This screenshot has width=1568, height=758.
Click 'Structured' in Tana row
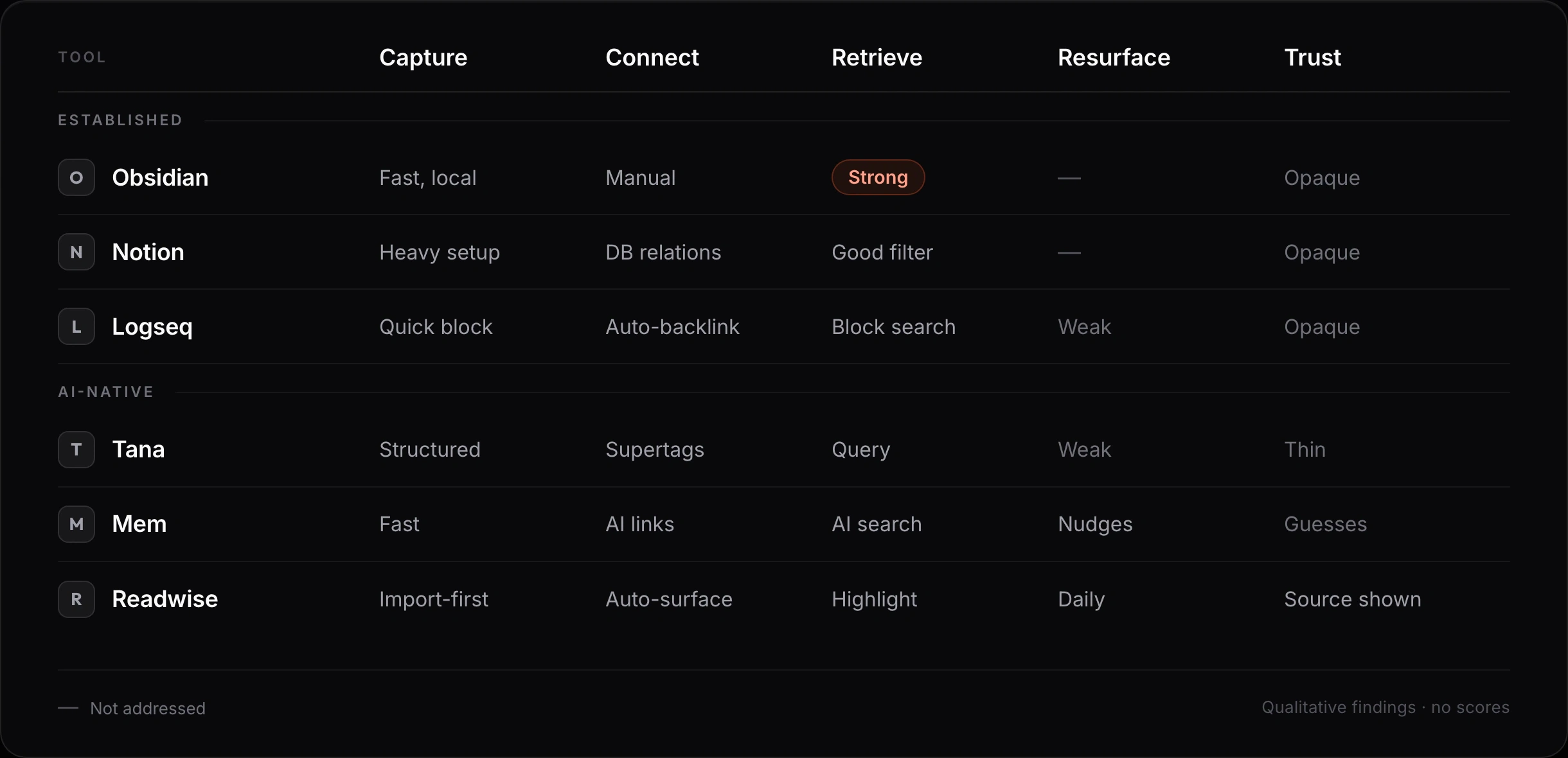[430, 450]
